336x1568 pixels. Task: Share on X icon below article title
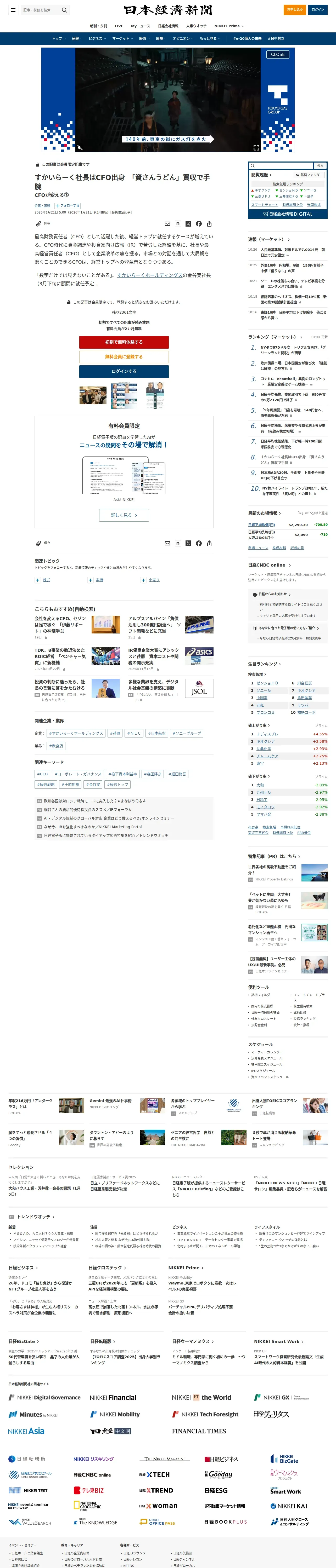point(188,223)
